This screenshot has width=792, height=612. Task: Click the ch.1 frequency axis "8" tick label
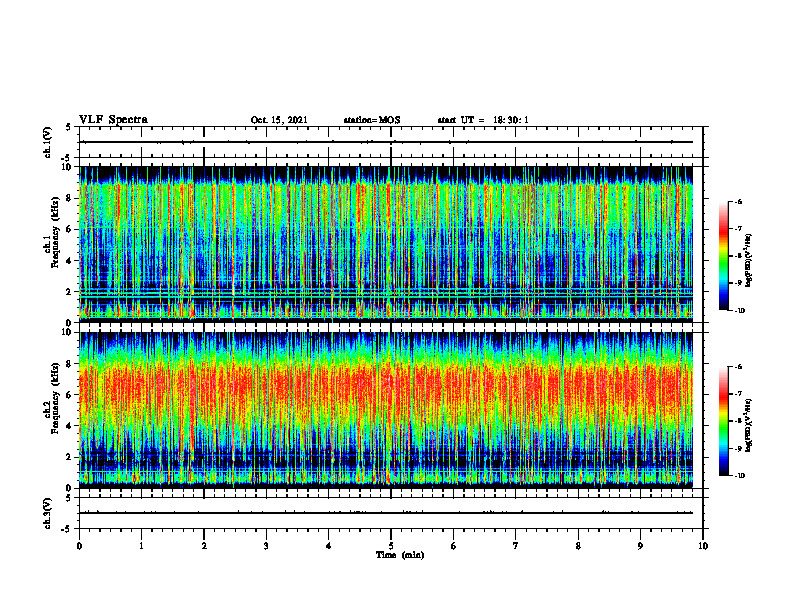tap(70, 198)
